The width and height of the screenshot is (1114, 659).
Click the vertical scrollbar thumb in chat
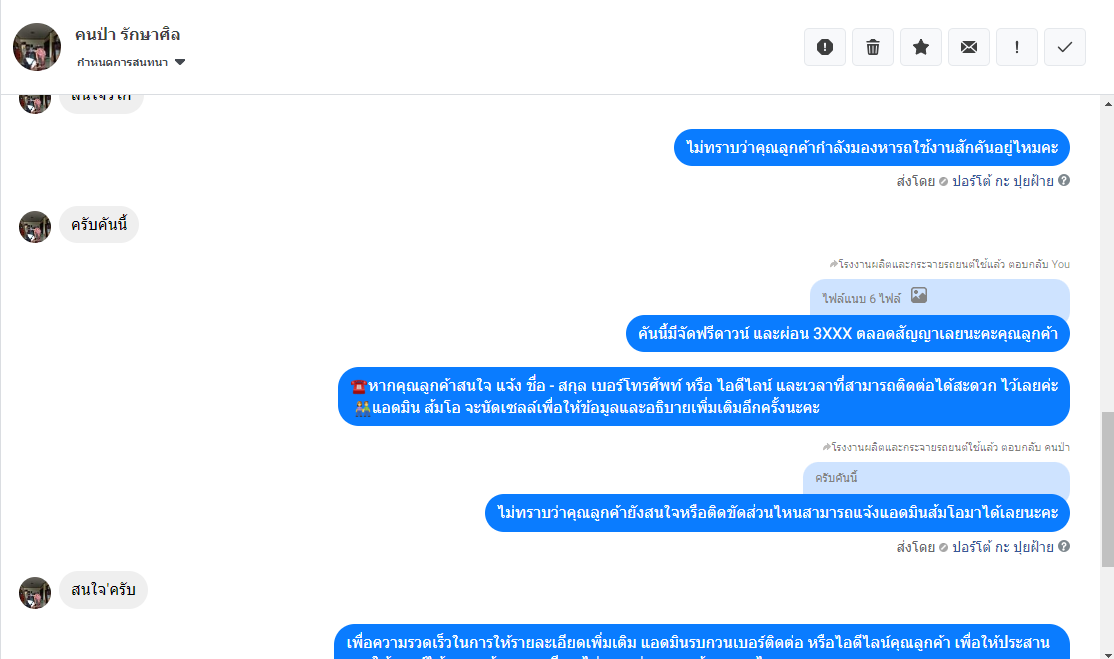click(1108, 489)
